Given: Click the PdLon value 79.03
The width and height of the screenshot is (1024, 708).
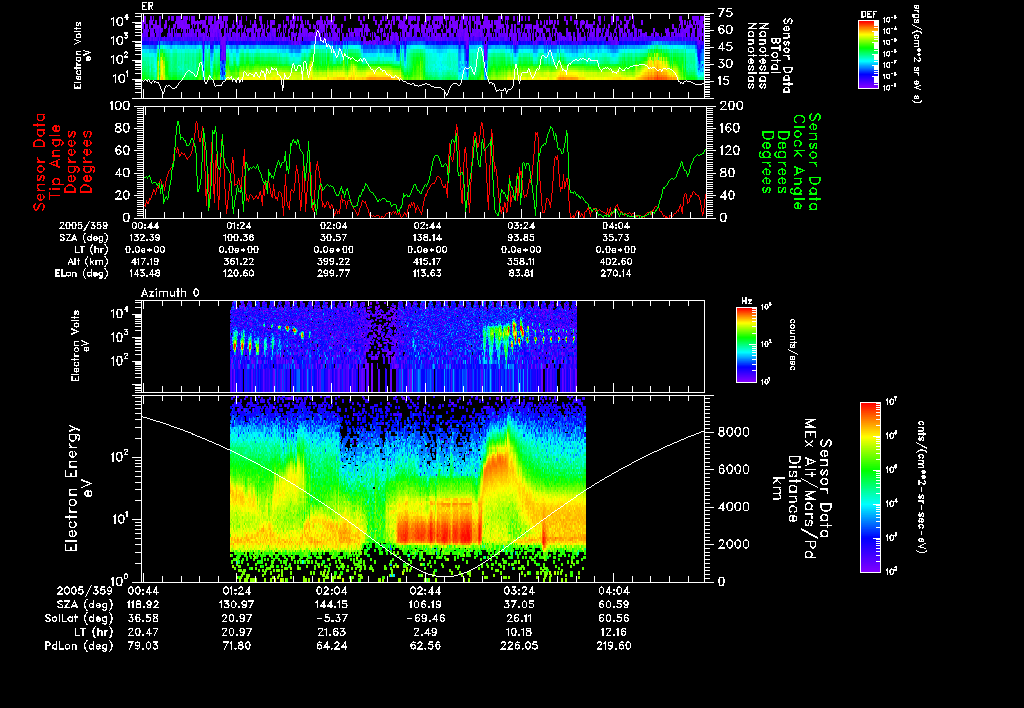Looking at the screenshot, I should (142, 645).
